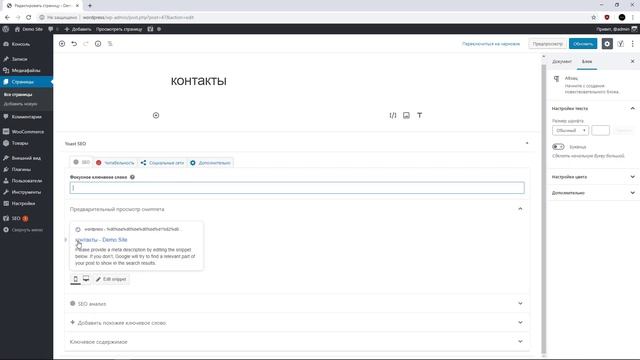Screen dimensions: 640x360
Task: Open the SEO menu in admin sidebar
Action: point(26,218)
